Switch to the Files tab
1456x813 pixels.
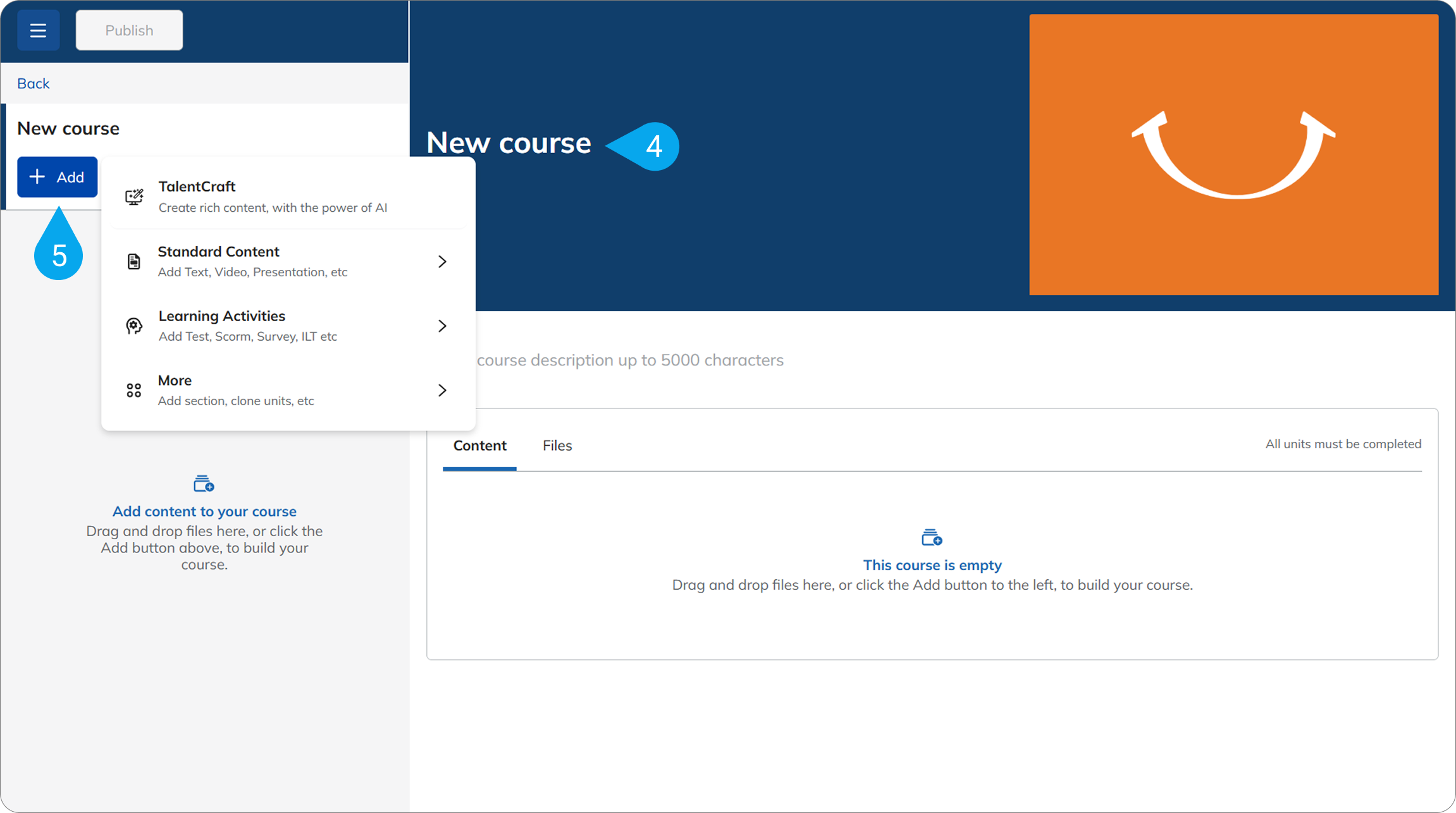557,446
